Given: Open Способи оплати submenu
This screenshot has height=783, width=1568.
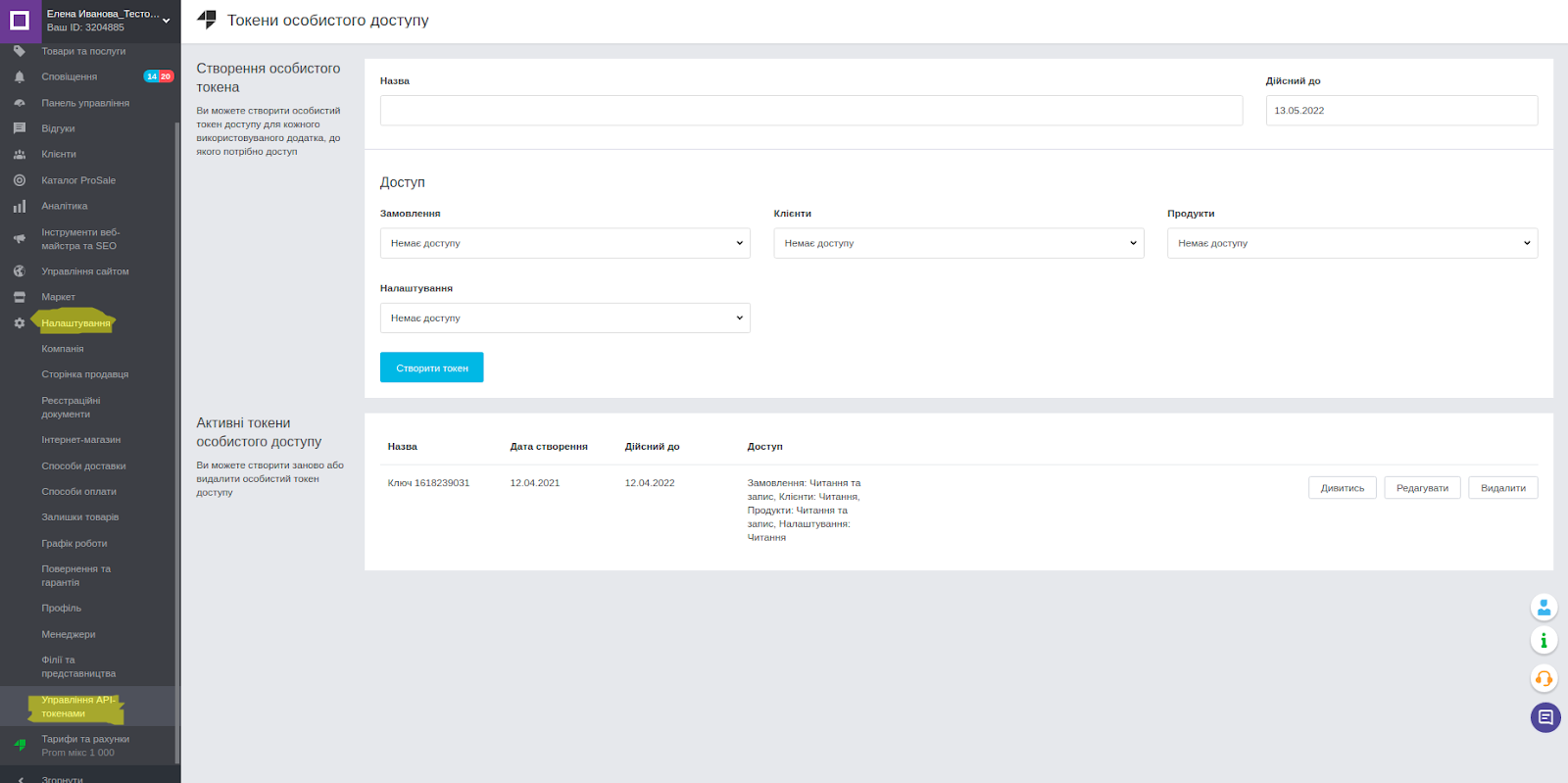Looking at the screenshot, I should [78, 492].
